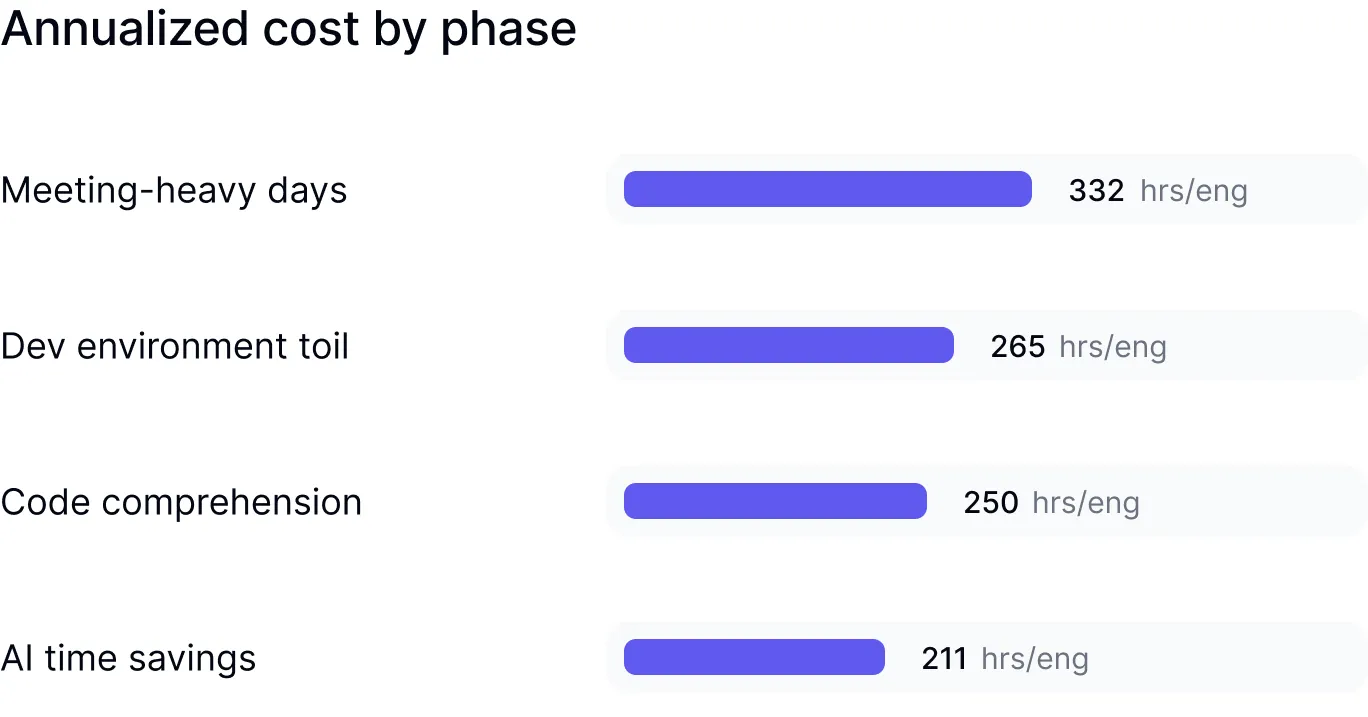The image size is (1368, 717).
Task: Select the Code comprehension purple bar
Action: point(775,501)
